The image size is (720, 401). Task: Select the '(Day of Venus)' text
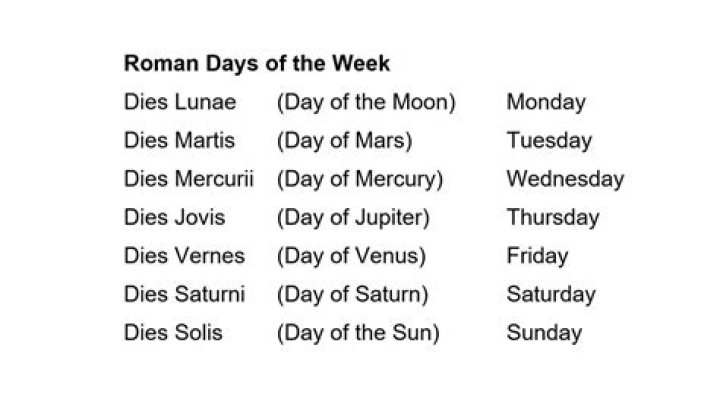point(351,256)
